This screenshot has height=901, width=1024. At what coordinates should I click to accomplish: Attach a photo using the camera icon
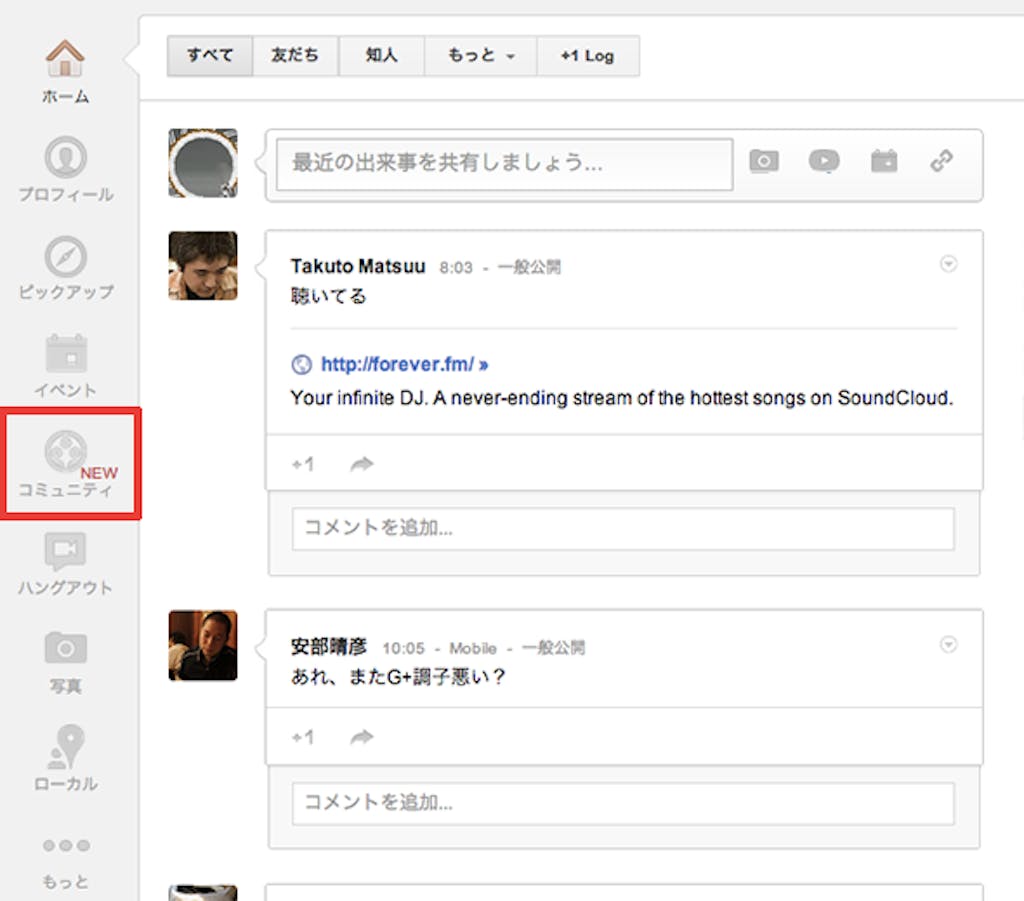[764, 161]
